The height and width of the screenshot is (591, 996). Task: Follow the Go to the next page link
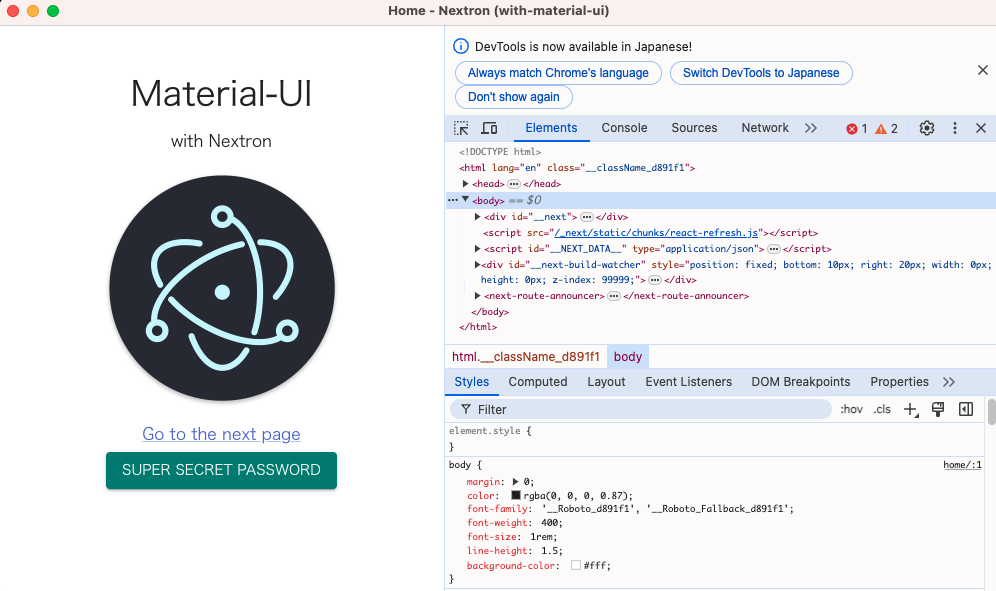[221, 434]
